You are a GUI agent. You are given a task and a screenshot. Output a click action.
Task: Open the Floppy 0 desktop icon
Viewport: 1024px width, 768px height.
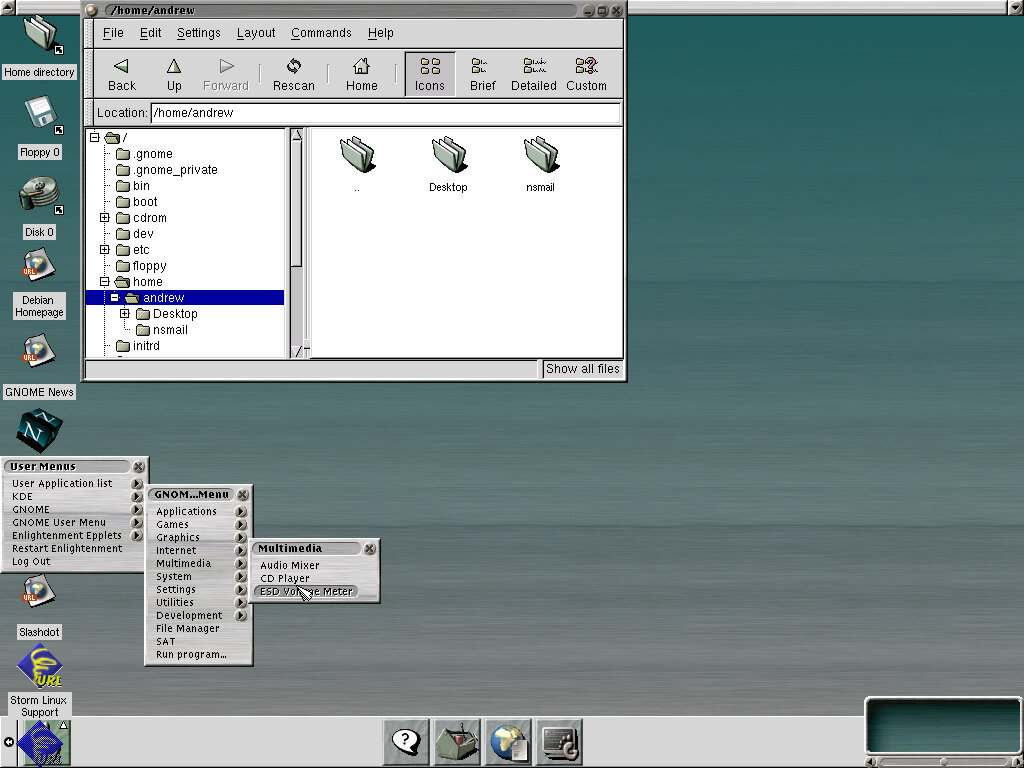coord(40,118)
